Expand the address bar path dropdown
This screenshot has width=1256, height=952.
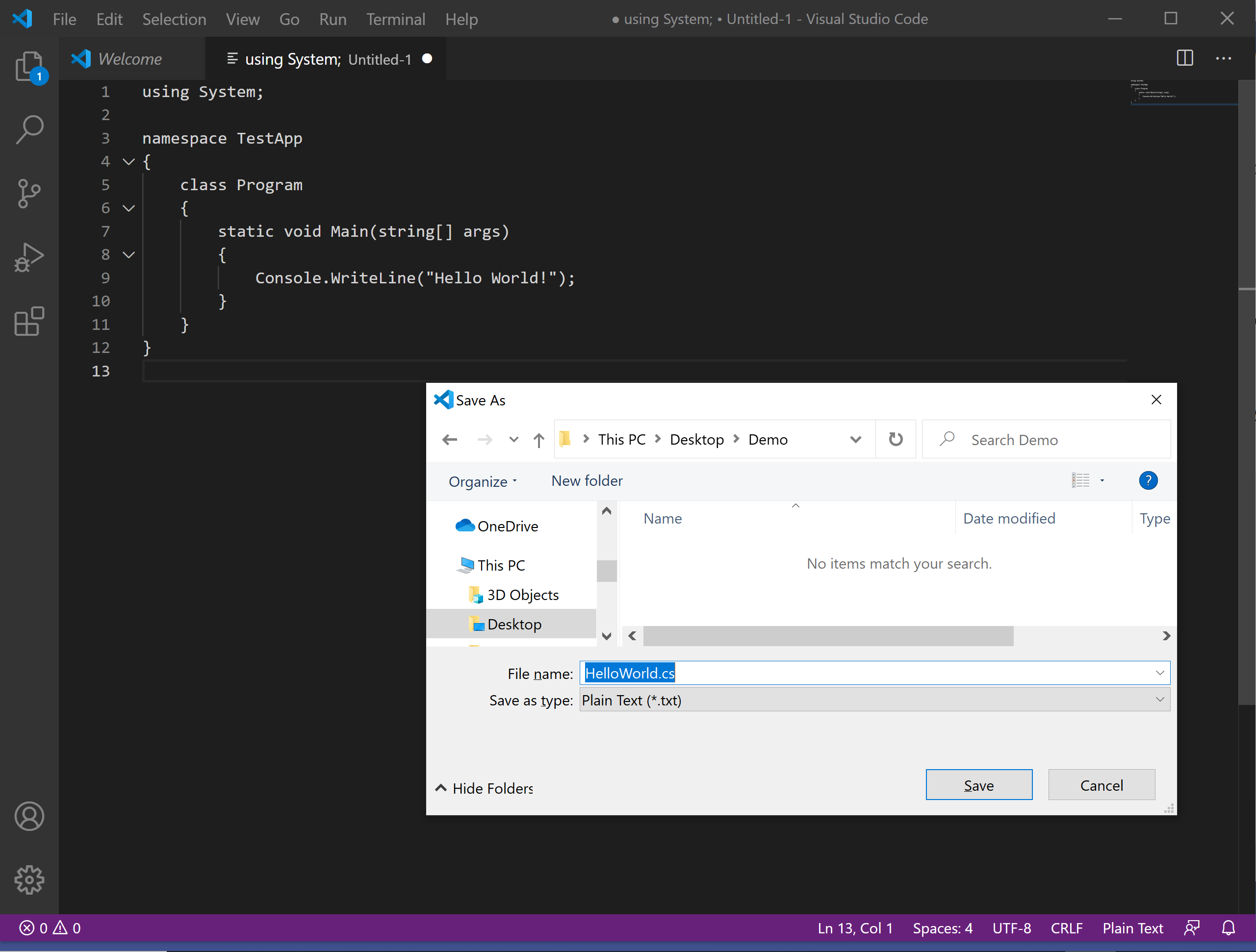coord(855,439)
